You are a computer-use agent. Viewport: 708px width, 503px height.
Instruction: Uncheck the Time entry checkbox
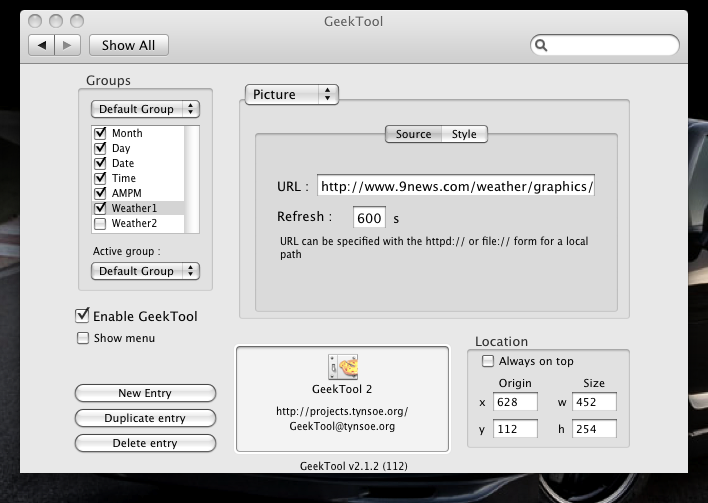[x=100, y=178]
